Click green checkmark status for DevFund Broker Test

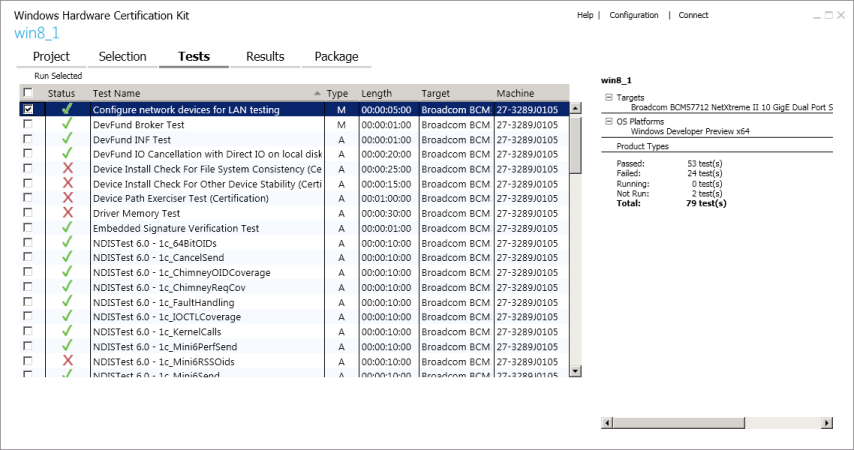point(67,125)
